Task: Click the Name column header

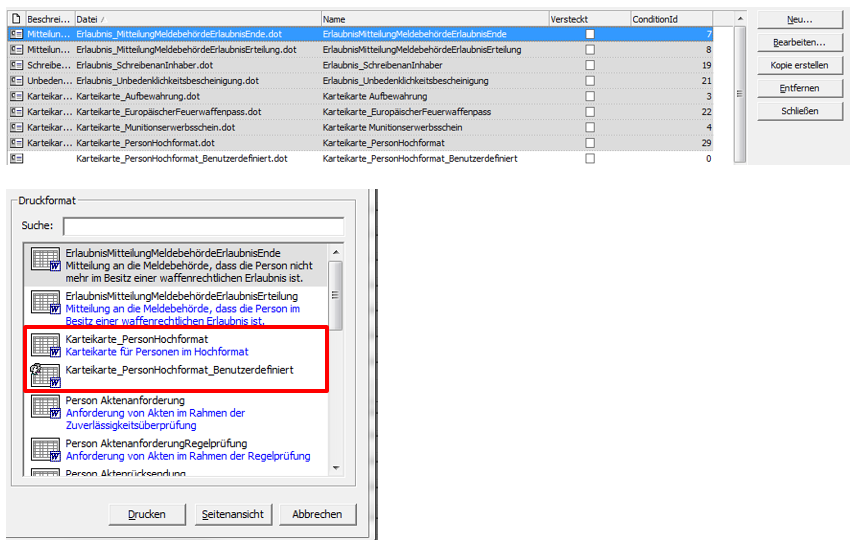Action: tap(433, 19)
